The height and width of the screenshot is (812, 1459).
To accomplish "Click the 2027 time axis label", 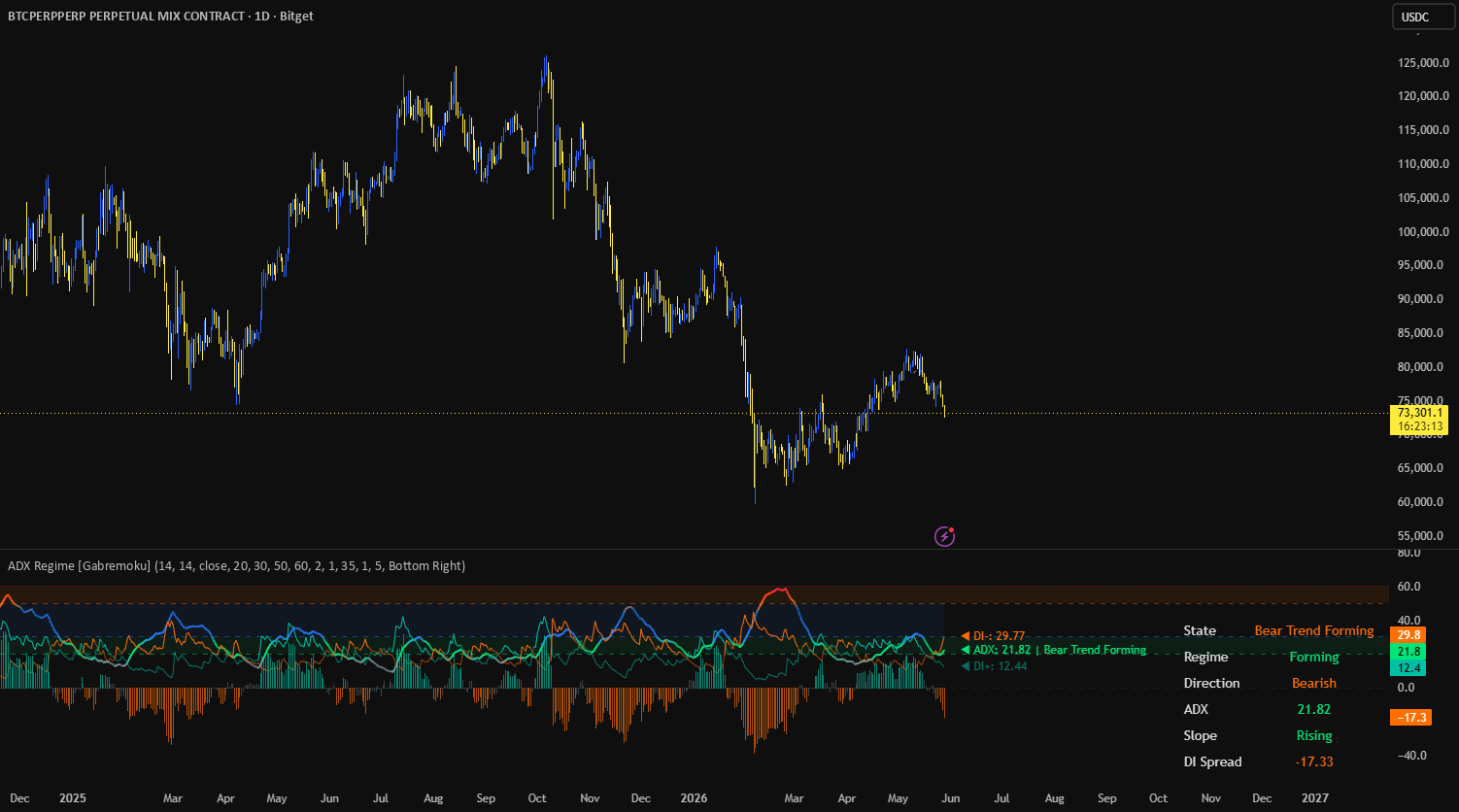I will (x=1314, y=798).
